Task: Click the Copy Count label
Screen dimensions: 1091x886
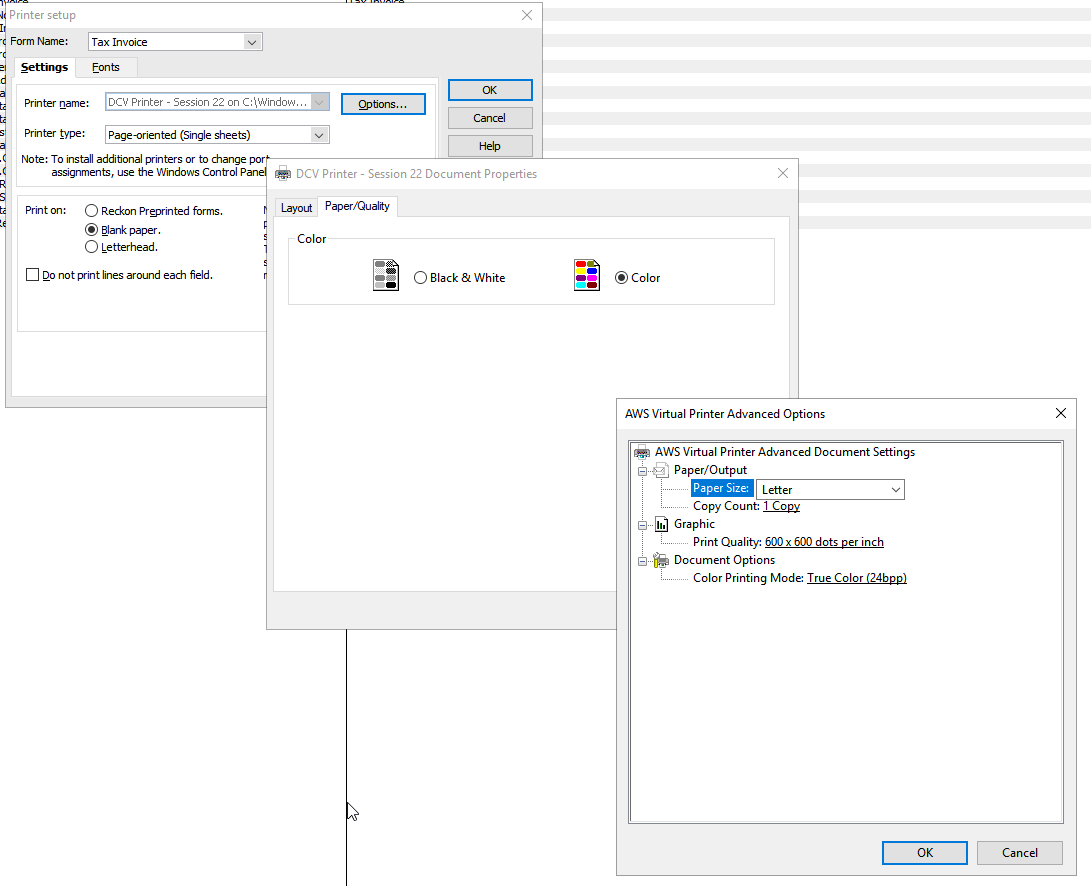Action: click(x=726, y=506)
